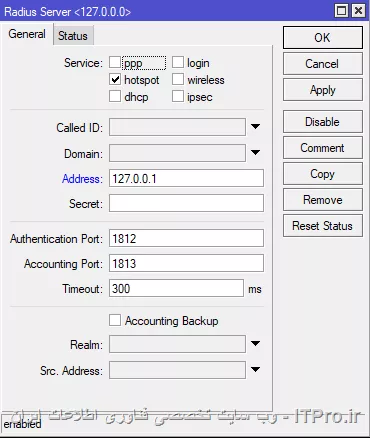Click the disabled Domain field
Viewport: 370px width, 438px height.
[177, 153]
